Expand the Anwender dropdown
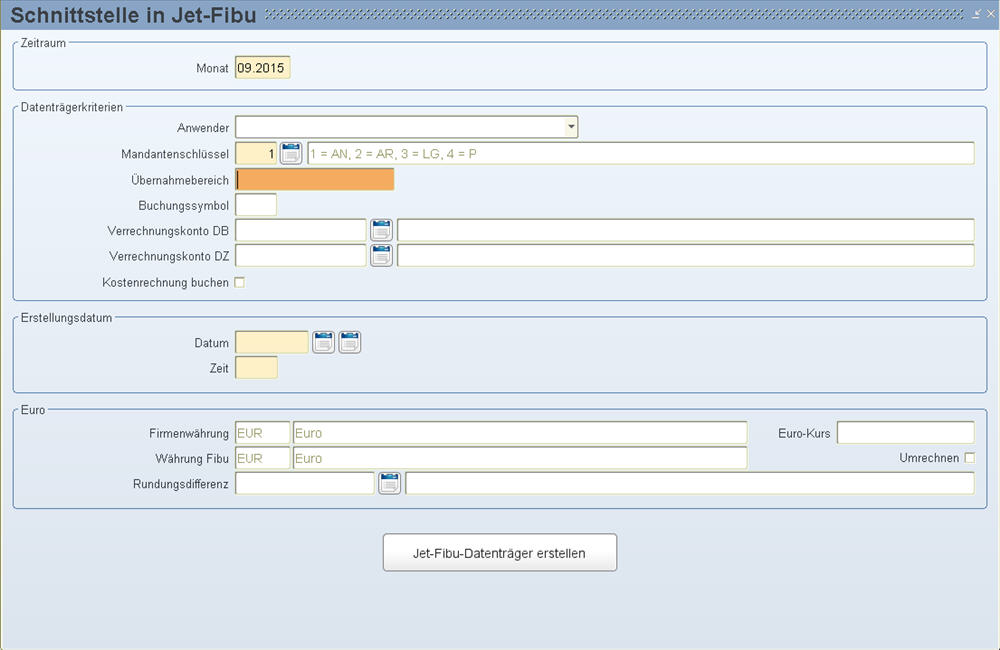Viewport: 1000px width, 650px height. (x=571, y=127)
